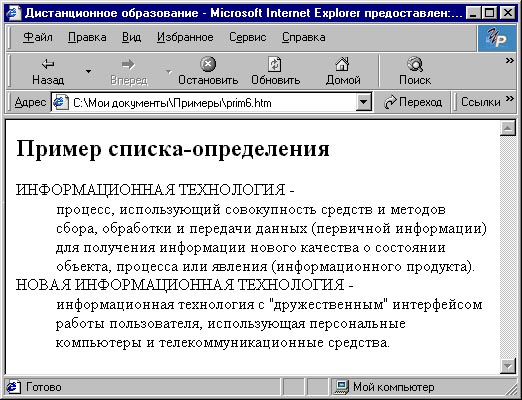The width and height of the screenshot is (522, 400).
Task: Click the Stop (Остановить) icon
Action: pyautogui.click(x=208, y=64)
